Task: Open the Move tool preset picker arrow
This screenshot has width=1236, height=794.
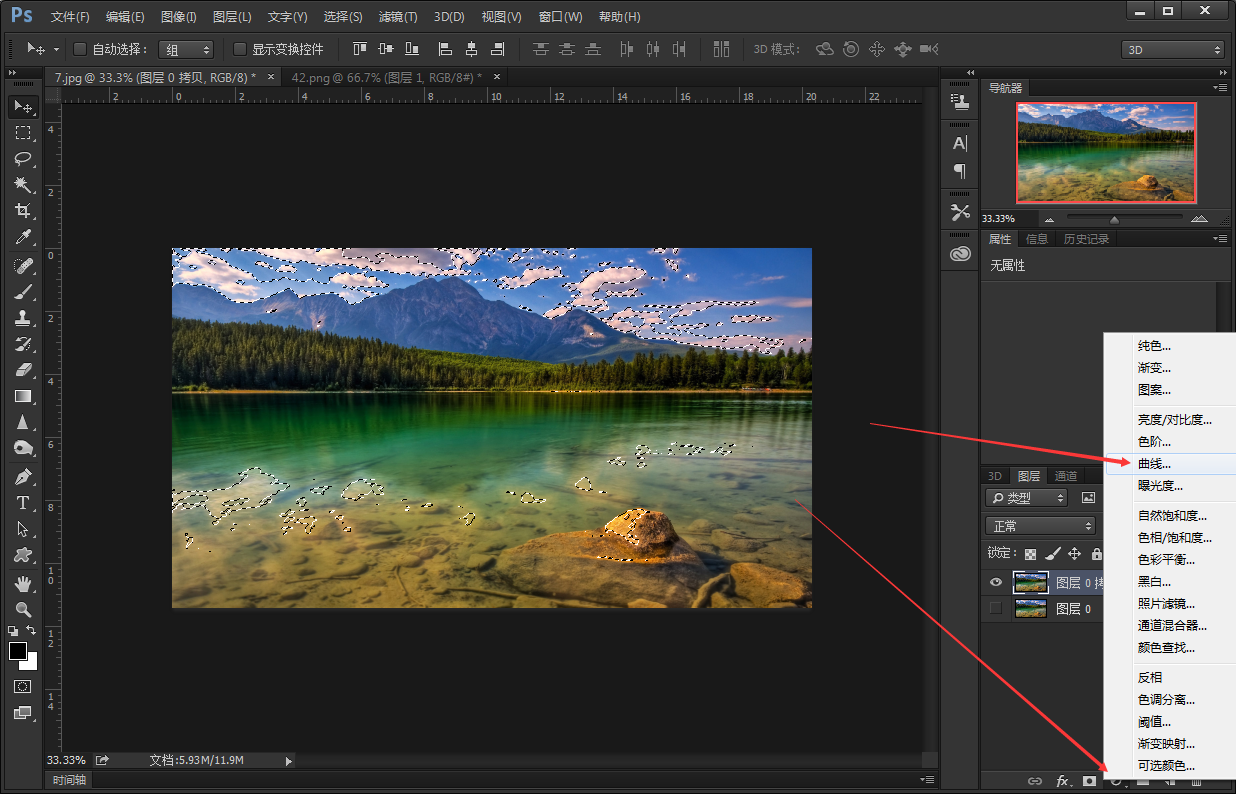Action: [x=56, y=49]
